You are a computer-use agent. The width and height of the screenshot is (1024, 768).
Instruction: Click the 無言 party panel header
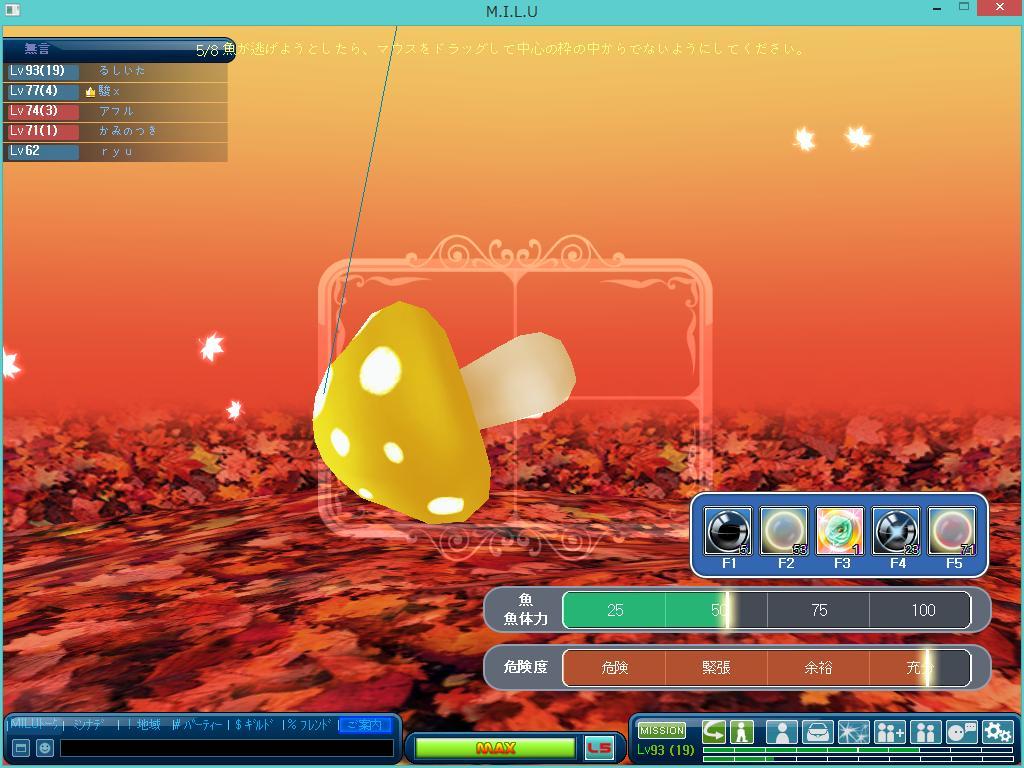118,49
